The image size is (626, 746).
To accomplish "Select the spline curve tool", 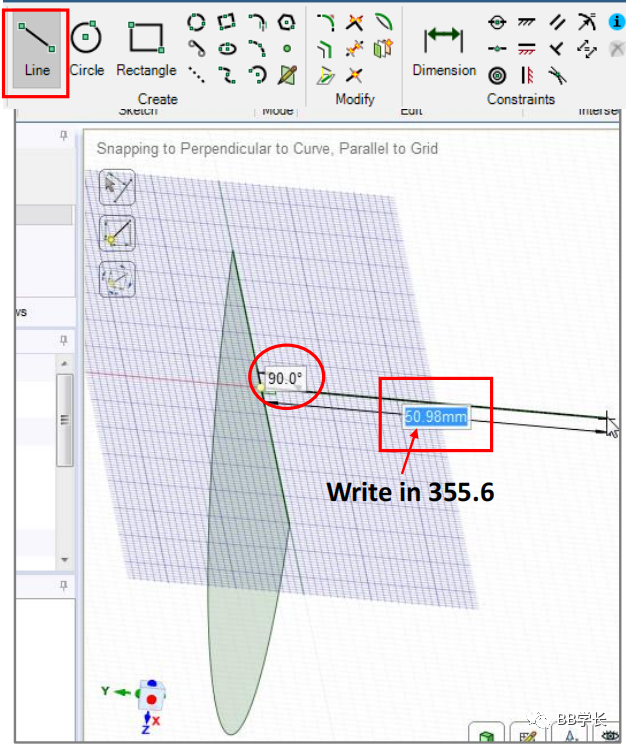I will click(x=227, y=75).
